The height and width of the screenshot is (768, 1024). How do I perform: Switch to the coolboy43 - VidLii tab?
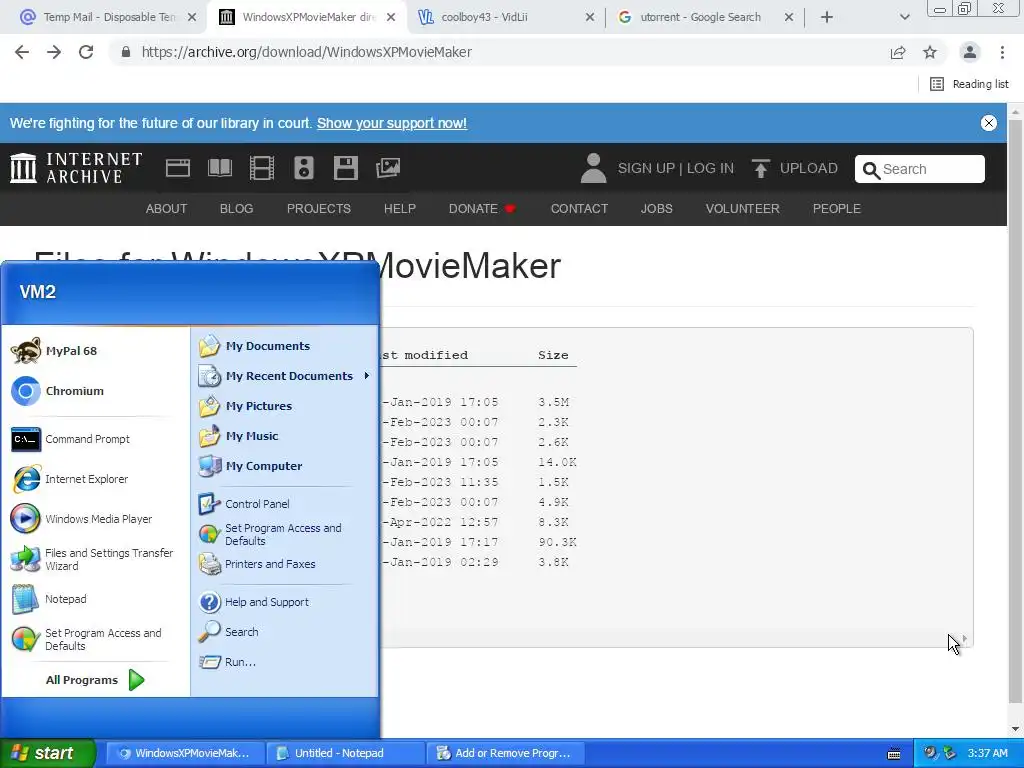505,17
